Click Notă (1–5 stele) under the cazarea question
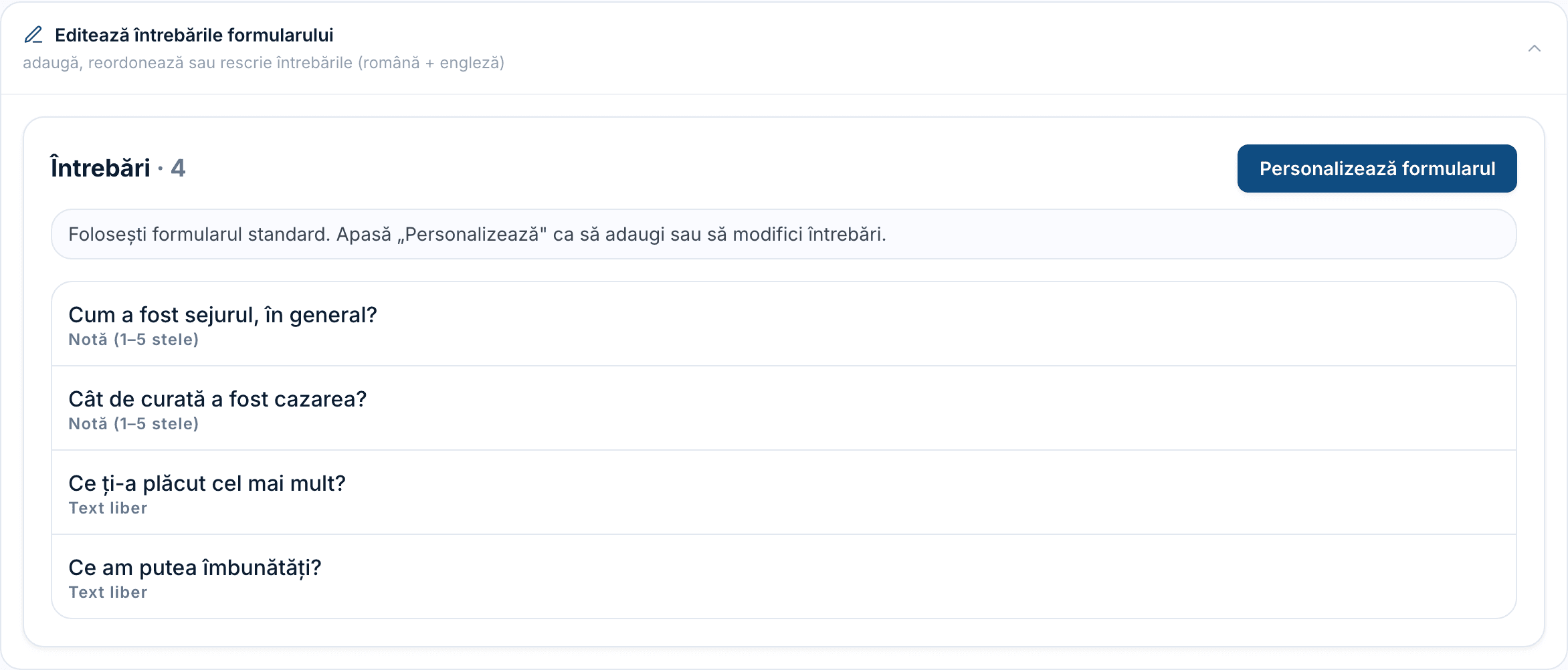The height and width of the screenshot is (670, 1568). [134, 424]
